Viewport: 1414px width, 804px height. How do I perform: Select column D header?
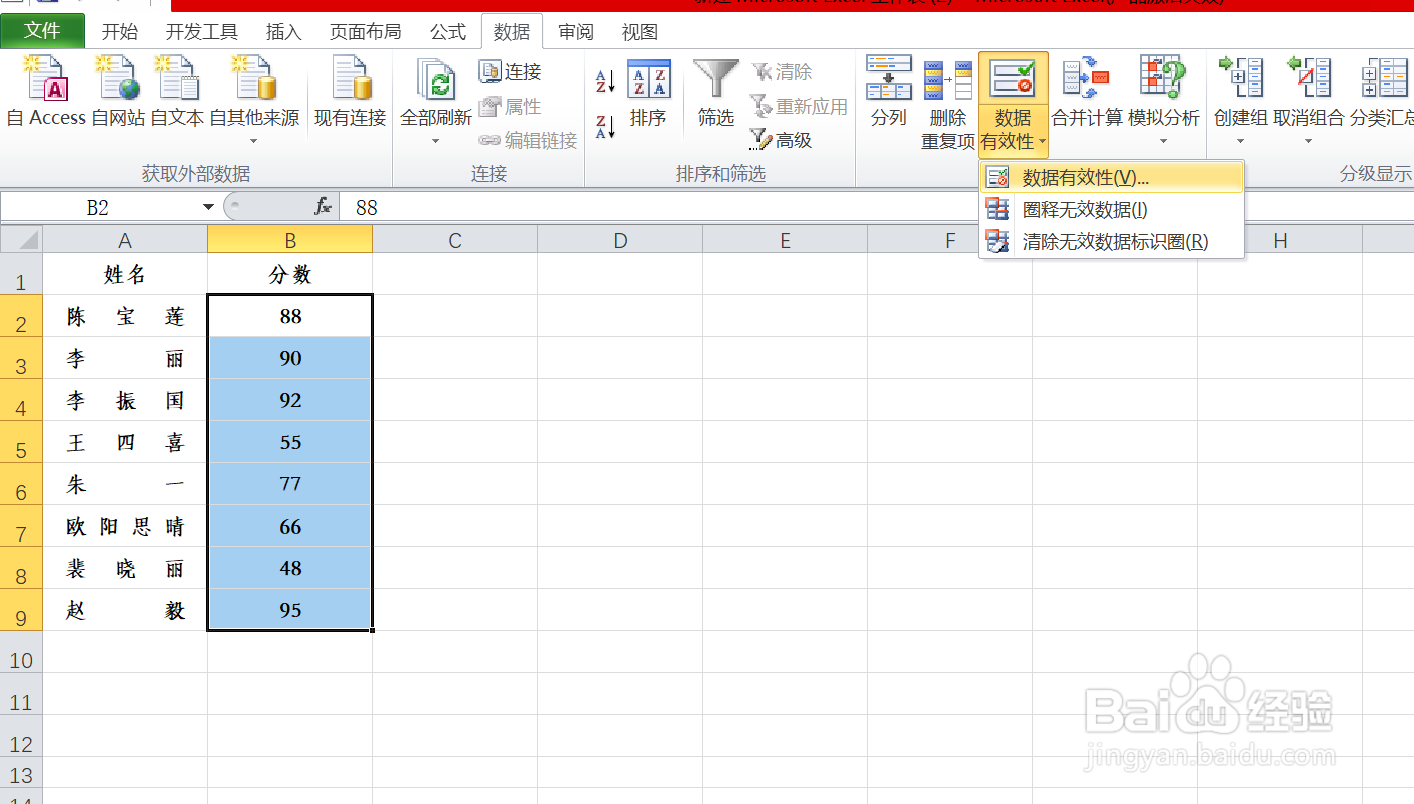(x=620, y=240)
